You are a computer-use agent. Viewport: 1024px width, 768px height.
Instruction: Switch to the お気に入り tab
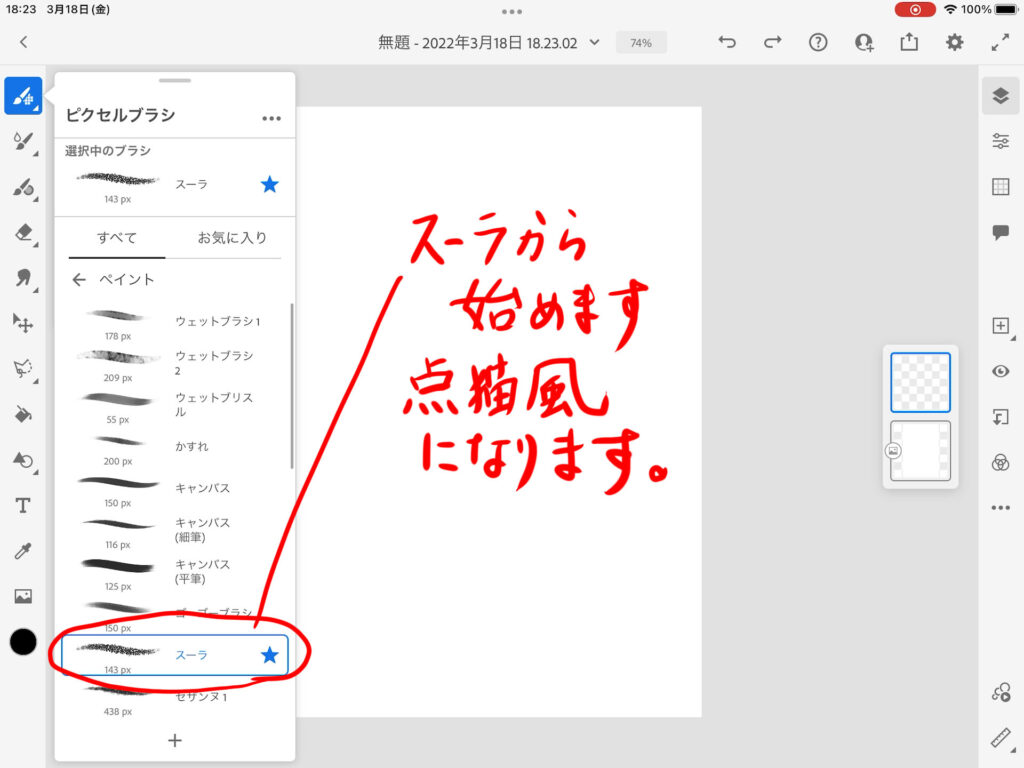click(x=232, y=238)
